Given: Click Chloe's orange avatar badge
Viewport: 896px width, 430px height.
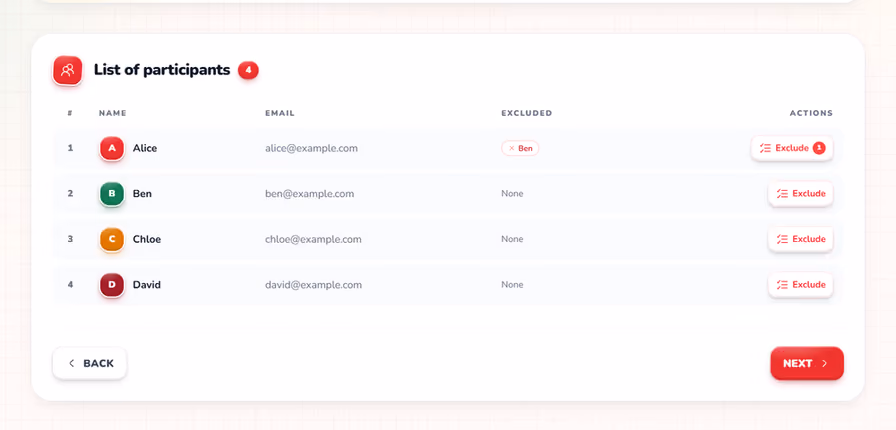Looking at the screenshot, I should [112, 239].
